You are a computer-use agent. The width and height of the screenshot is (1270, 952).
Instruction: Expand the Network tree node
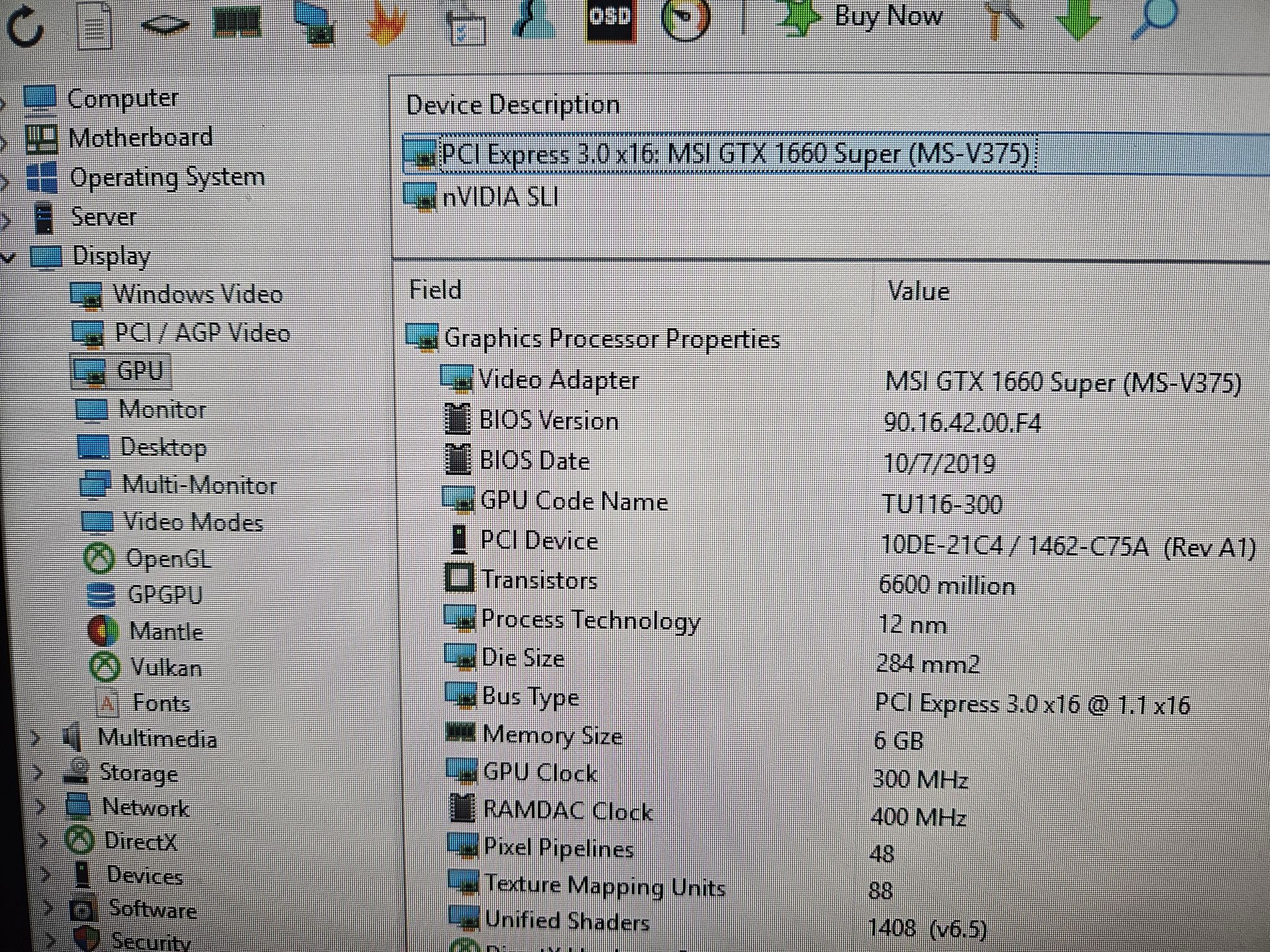coord(41,806)
